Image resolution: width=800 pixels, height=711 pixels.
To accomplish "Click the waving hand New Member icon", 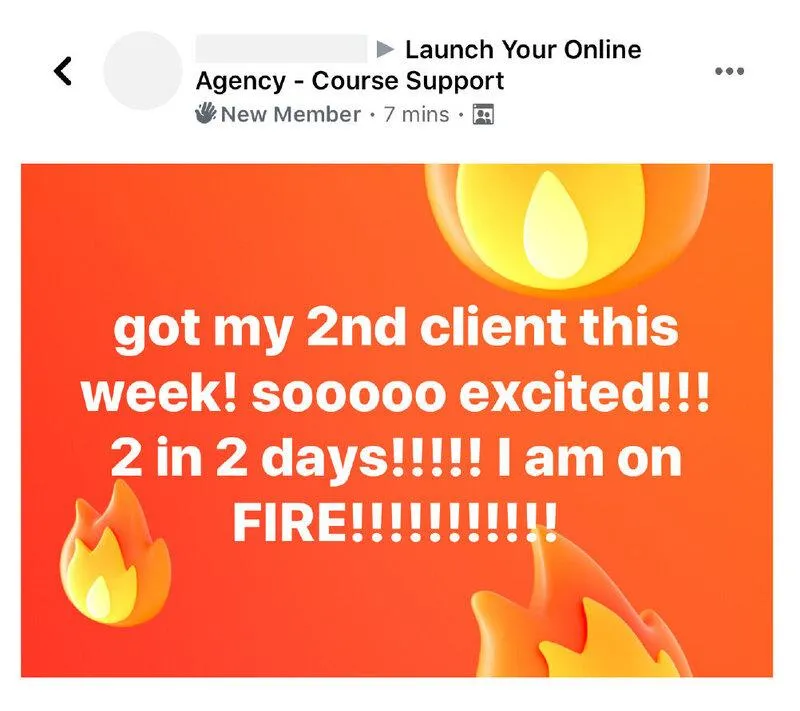I will click(x=206, y=113).
